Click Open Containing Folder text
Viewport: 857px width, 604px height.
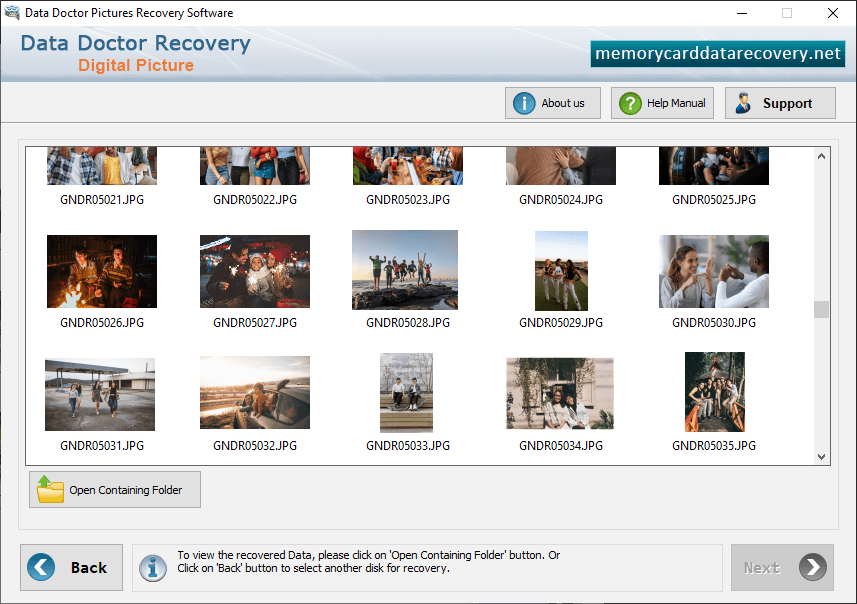click(x=126, y=490)
